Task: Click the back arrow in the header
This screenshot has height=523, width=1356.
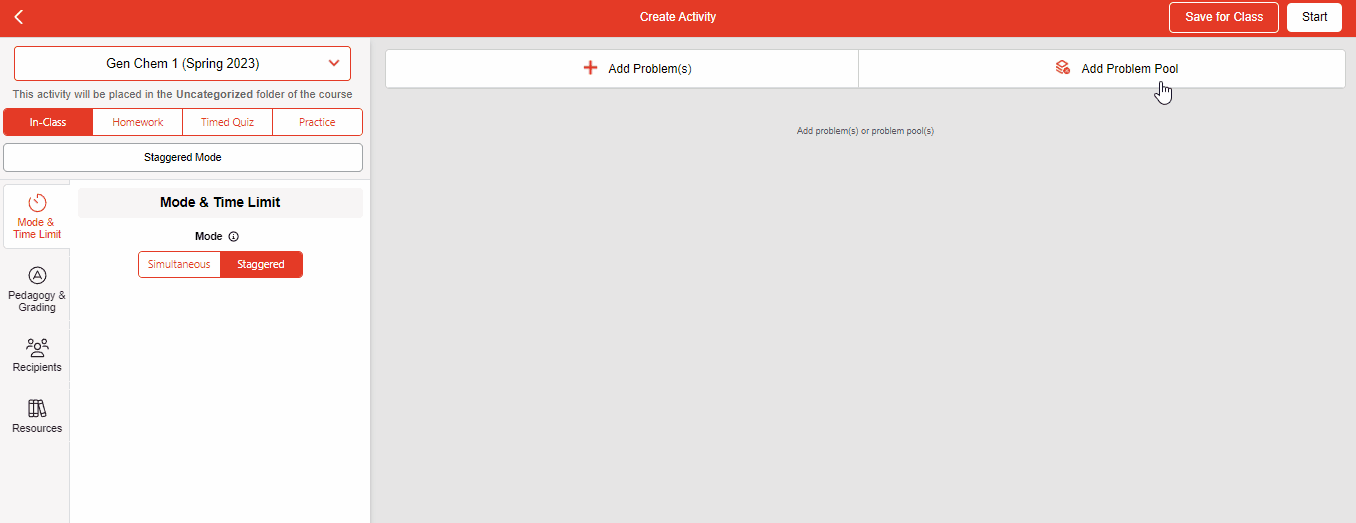Action: tap(19, 17)
